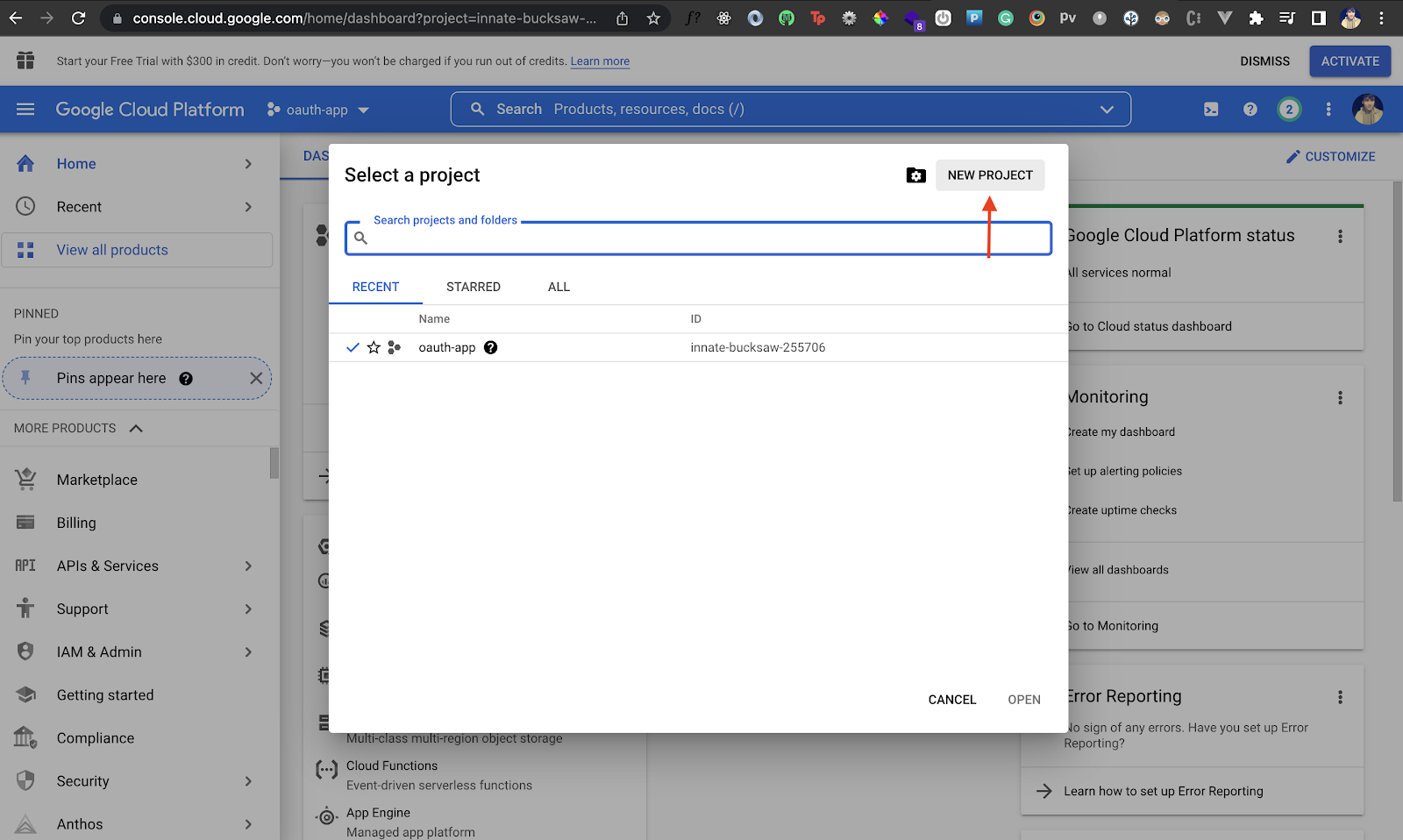Open the status card three-dot menu

[1340, 236]
